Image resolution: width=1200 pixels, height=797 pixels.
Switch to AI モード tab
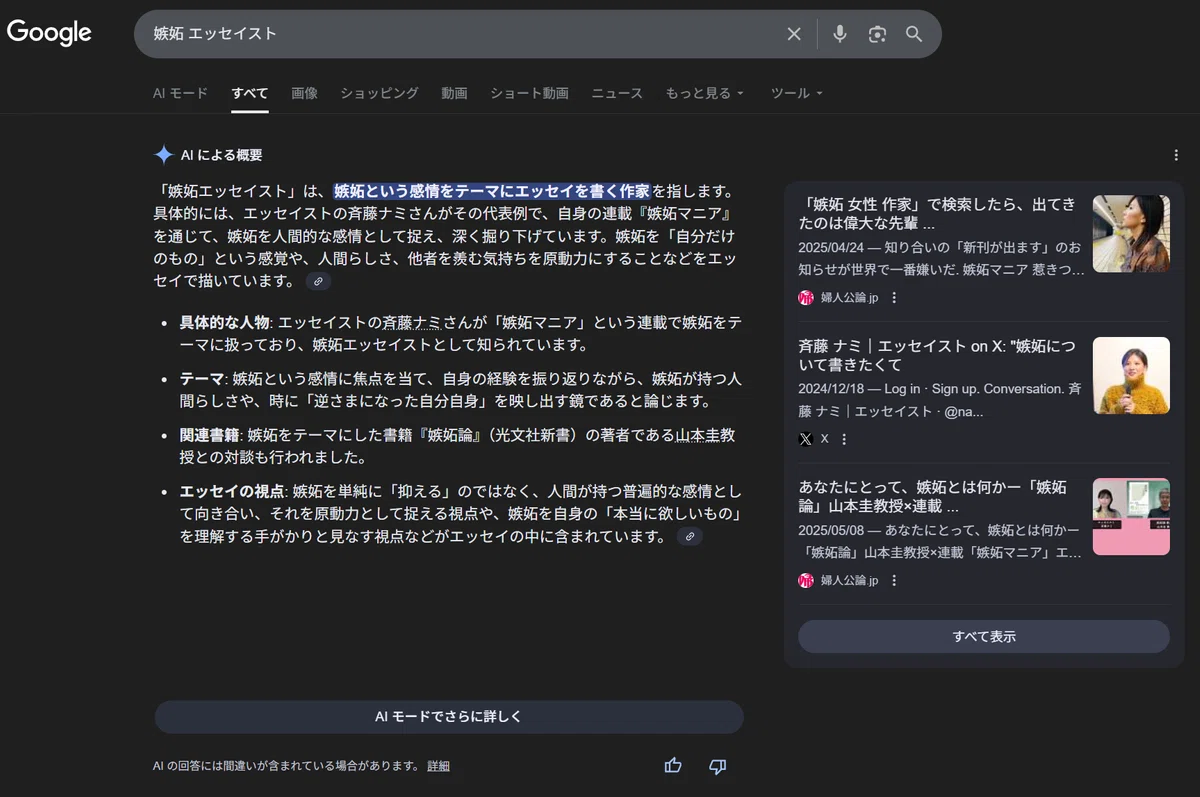(x=180, y=93)
